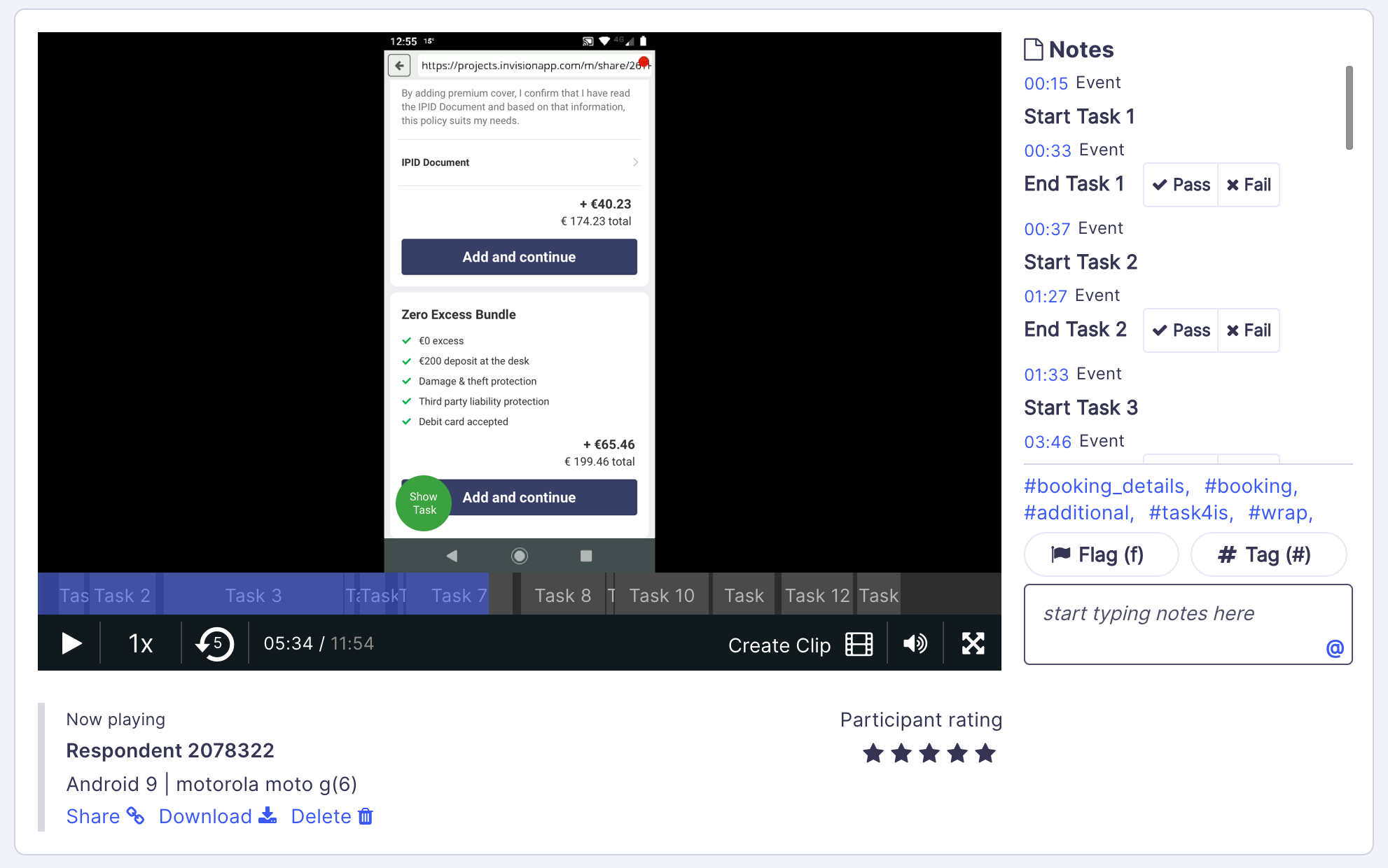This screenshot has width=1388, height=868.
Task: Click the Tag (#) button
Action: pyautogui.click(x=1268, y=554)
